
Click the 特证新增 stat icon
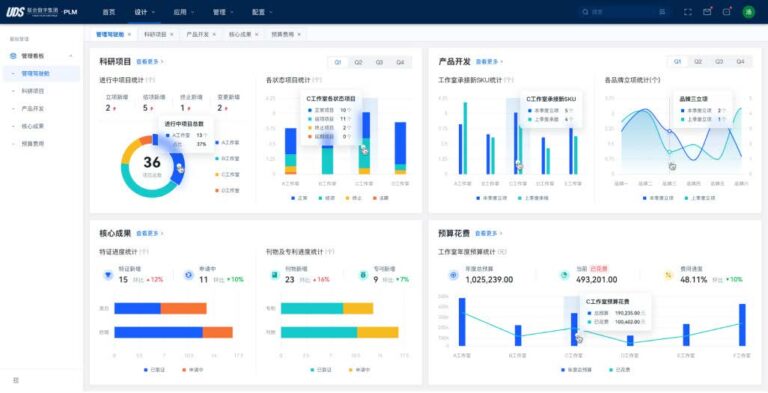(108, 275)
